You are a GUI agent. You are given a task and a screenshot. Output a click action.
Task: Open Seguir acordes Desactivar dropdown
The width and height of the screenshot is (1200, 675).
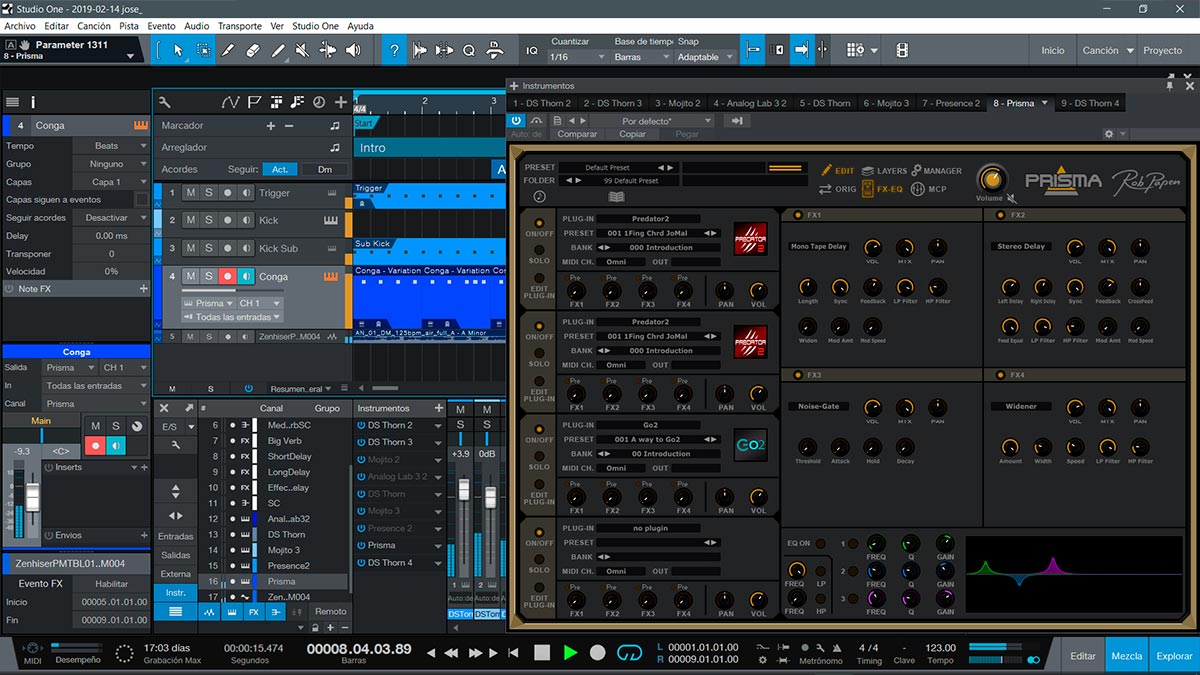coord(111,218)
